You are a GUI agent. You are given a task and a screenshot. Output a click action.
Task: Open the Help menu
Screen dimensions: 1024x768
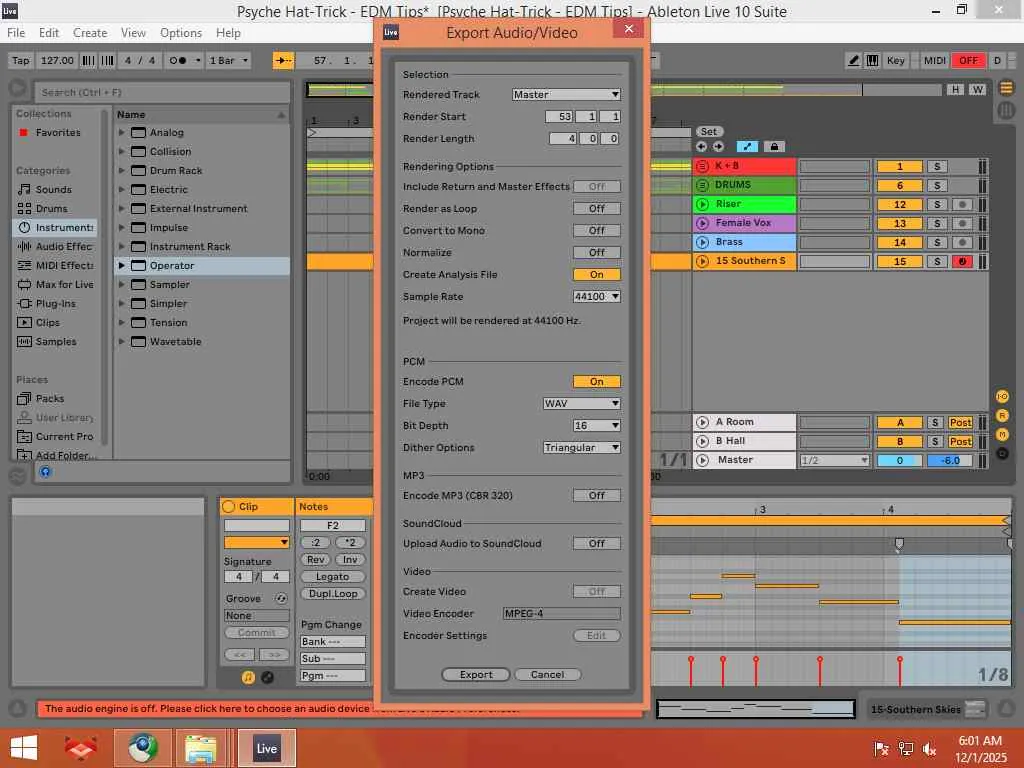(x=228, y=33)
